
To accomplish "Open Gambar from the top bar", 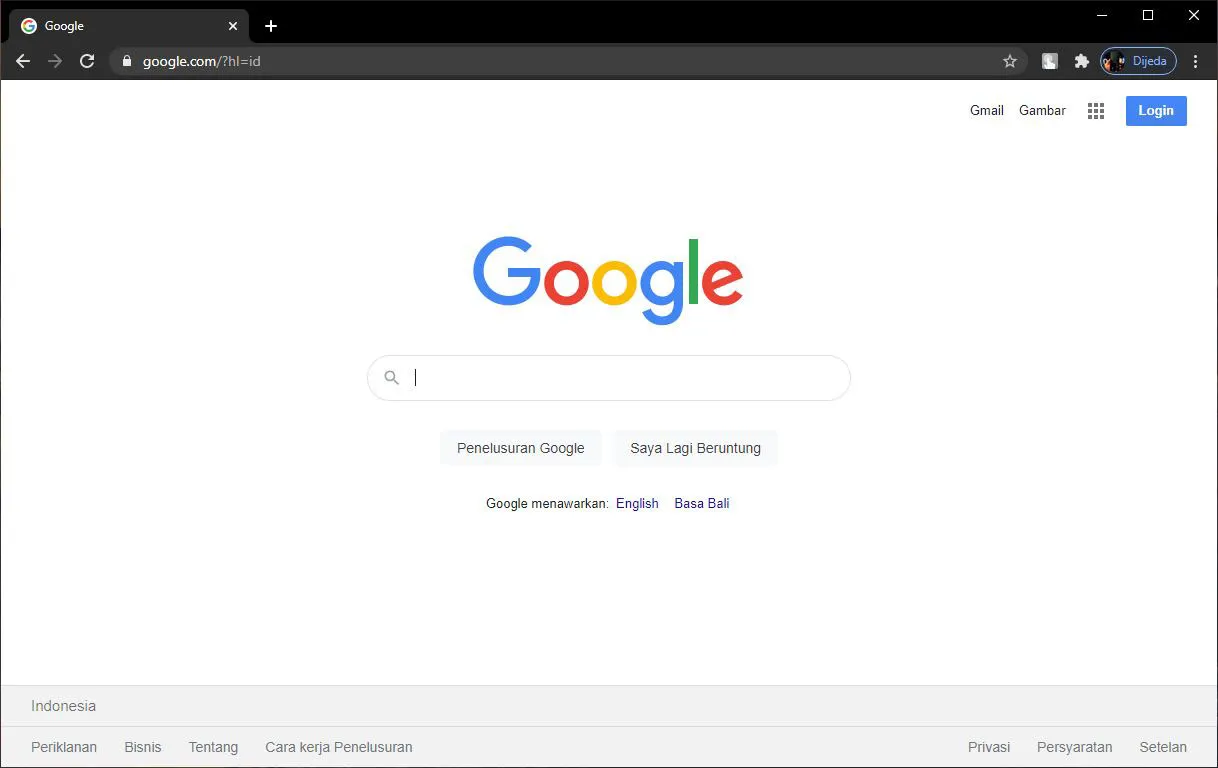I will pos(1042,110).
